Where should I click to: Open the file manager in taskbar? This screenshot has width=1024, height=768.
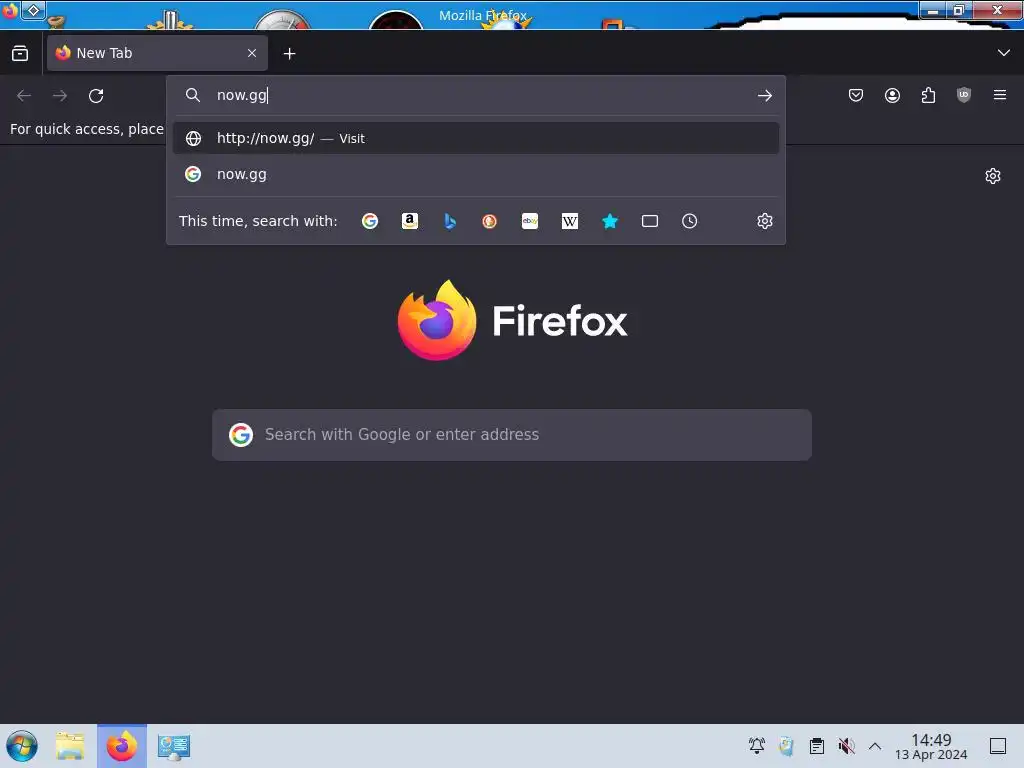(x=70, y=746)
